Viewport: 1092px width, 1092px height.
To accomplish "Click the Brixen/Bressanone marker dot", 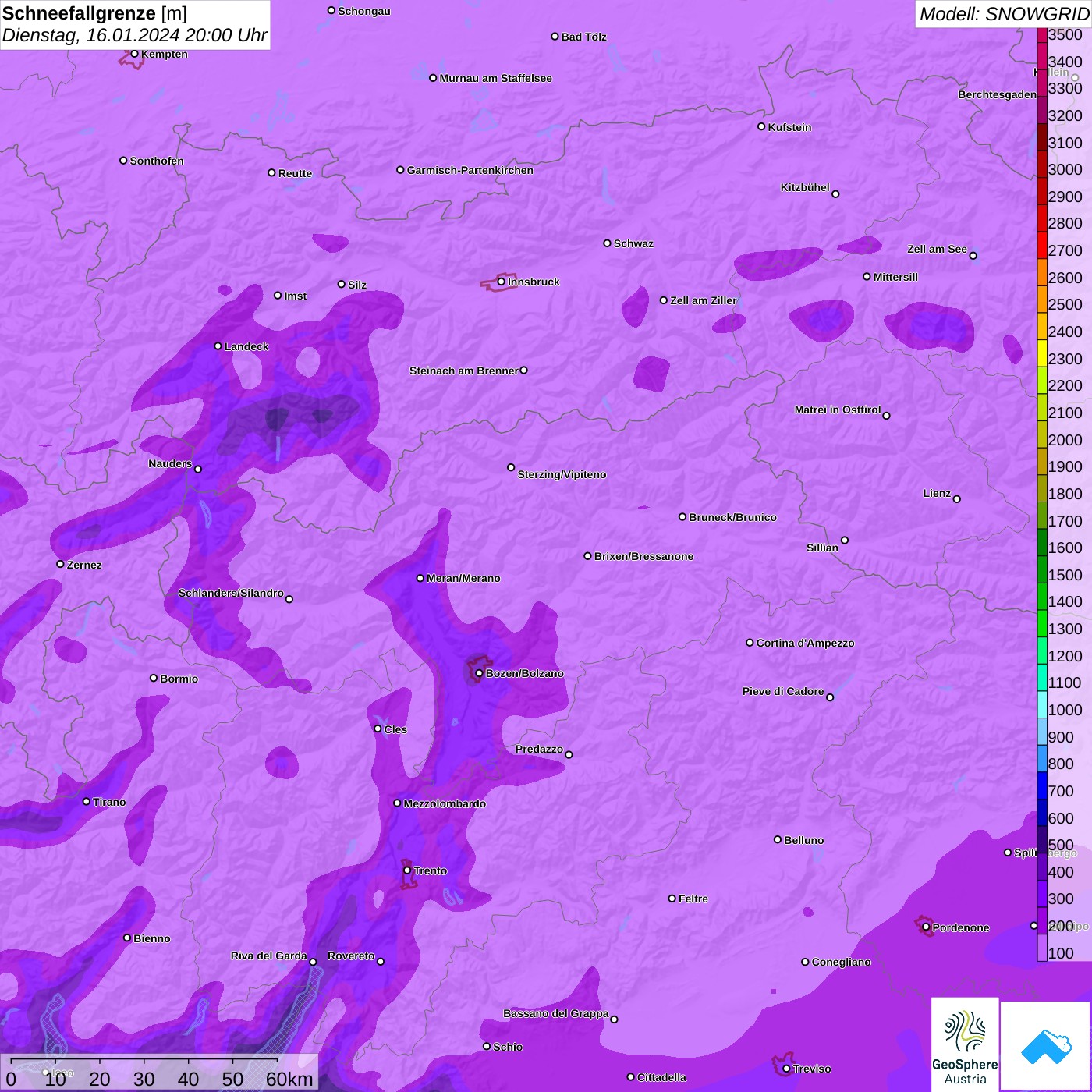I will pos(588,556).
